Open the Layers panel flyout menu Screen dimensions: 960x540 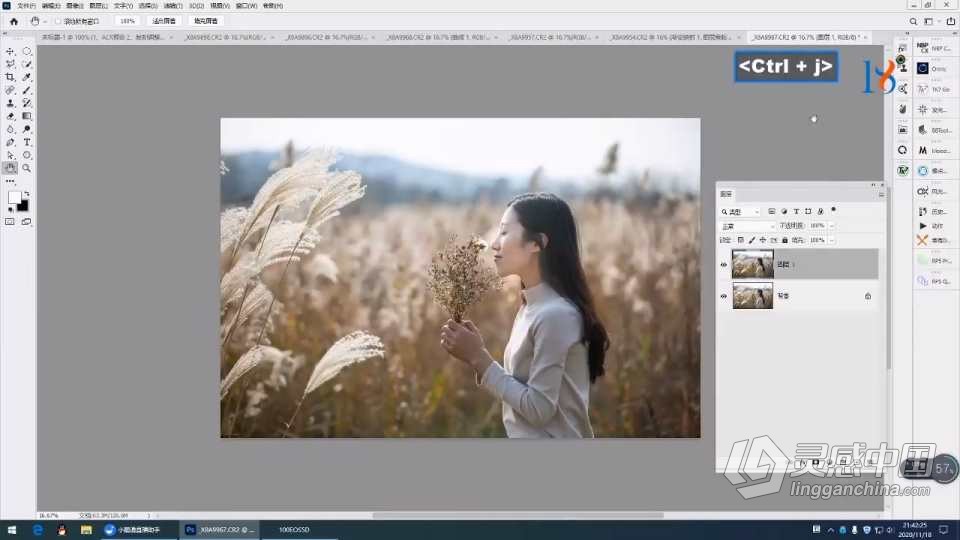tap(881, 194)
